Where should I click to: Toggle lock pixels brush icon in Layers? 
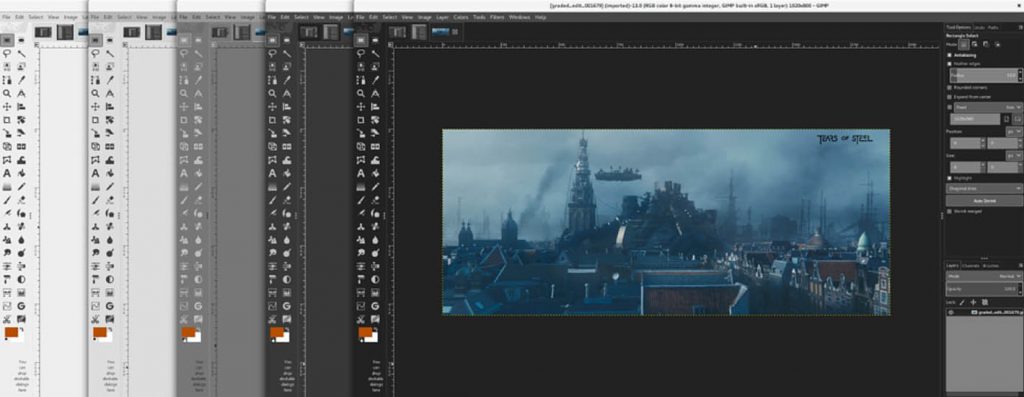[962, 302]
